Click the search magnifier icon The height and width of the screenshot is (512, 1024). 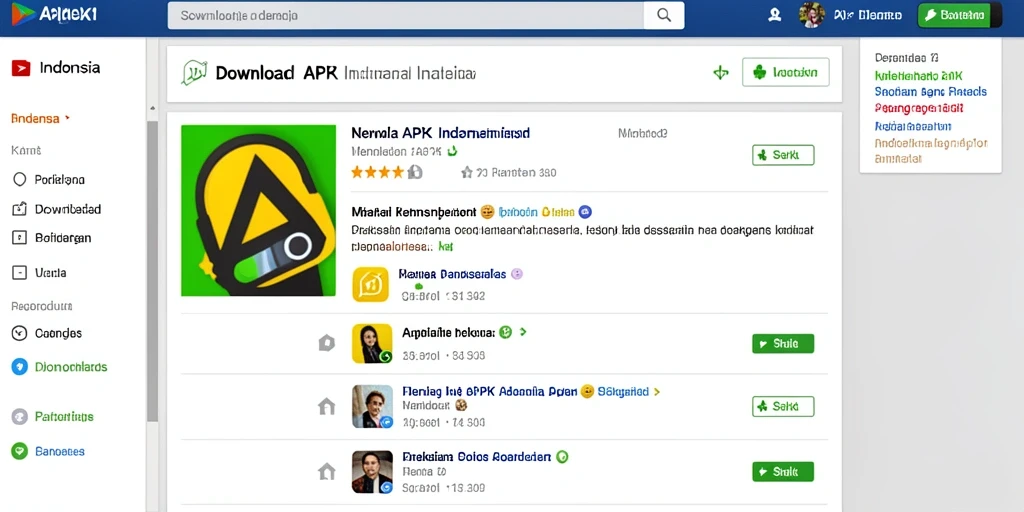(664, 15)
